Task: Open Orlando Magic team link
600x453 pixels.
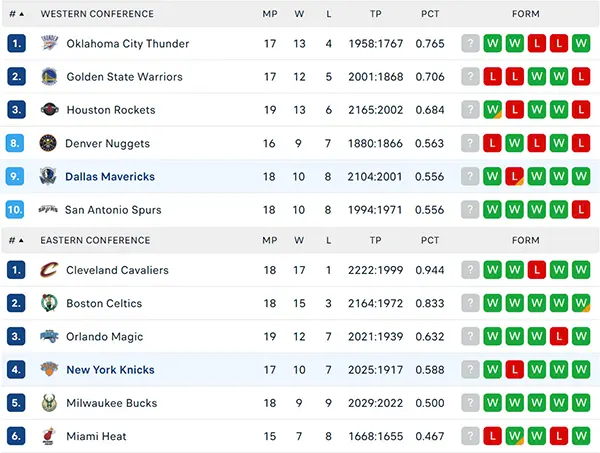Action: click(104, 336)
